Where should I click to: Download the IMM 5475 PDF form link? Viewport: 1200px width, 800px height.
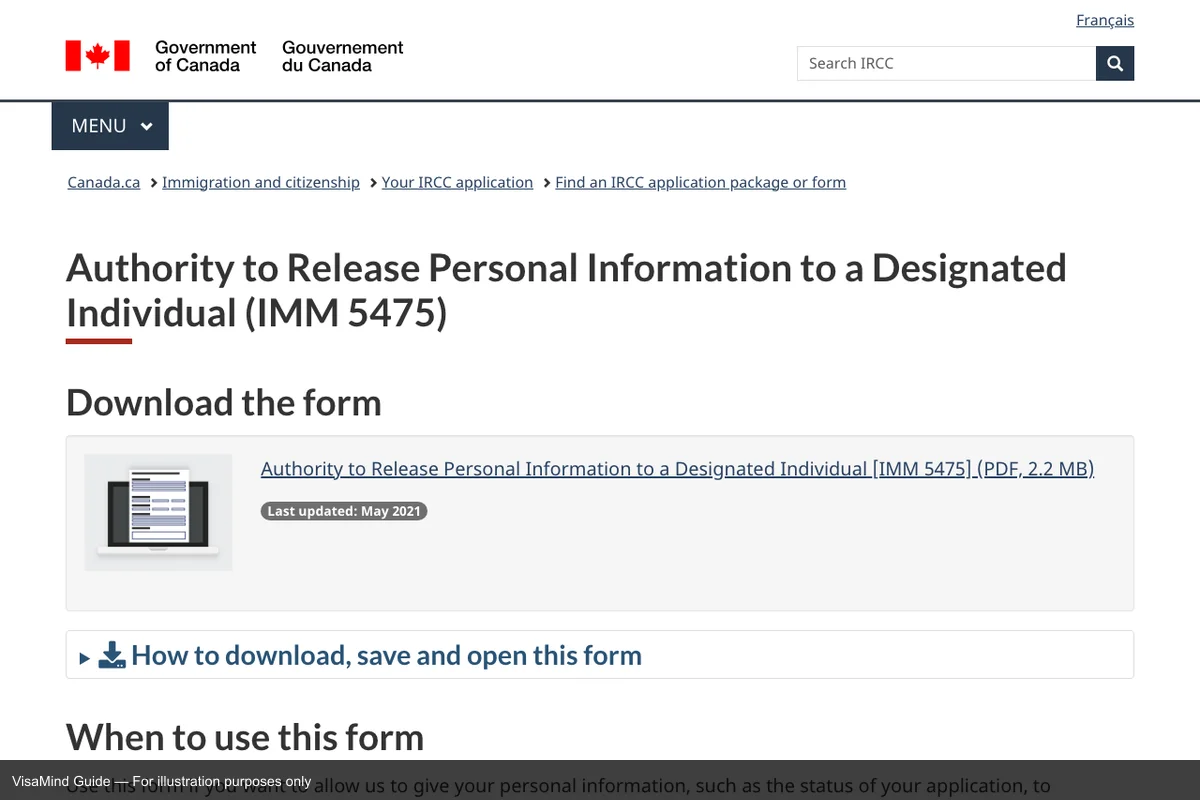[677, 469]
